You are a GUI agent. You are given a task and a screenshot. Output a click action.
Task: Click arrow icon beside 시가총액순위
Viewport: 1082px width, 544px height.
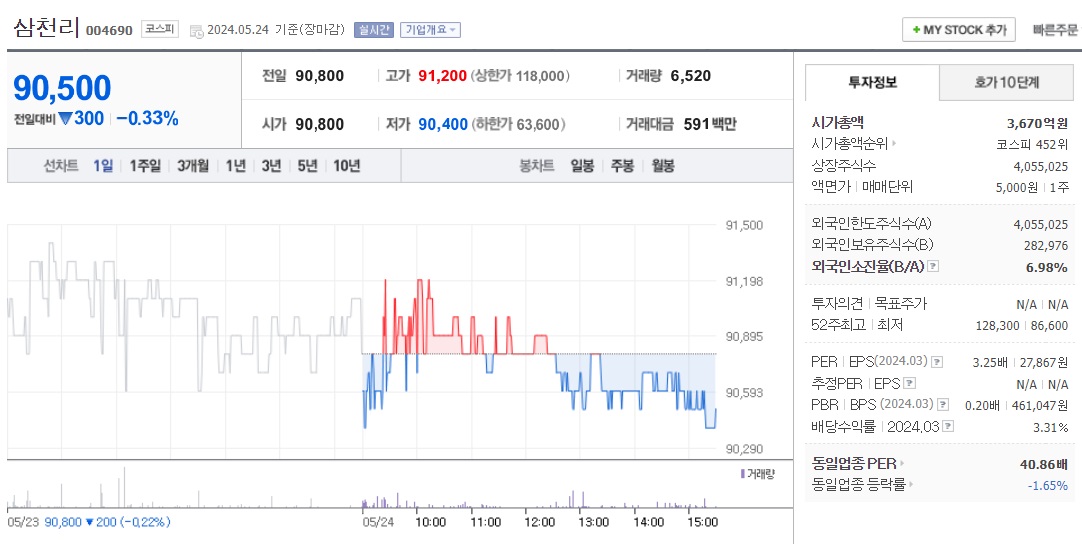coord(894,144)
